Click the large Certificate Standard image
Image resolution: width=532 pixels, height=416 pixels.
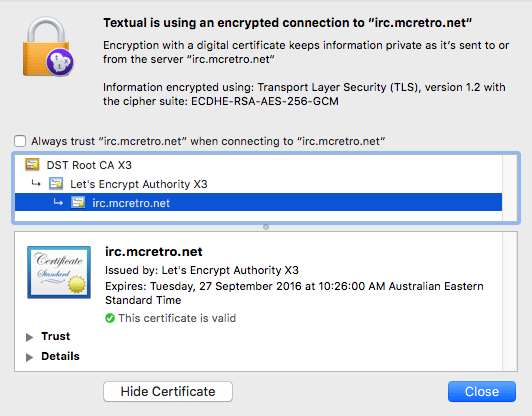59,272
